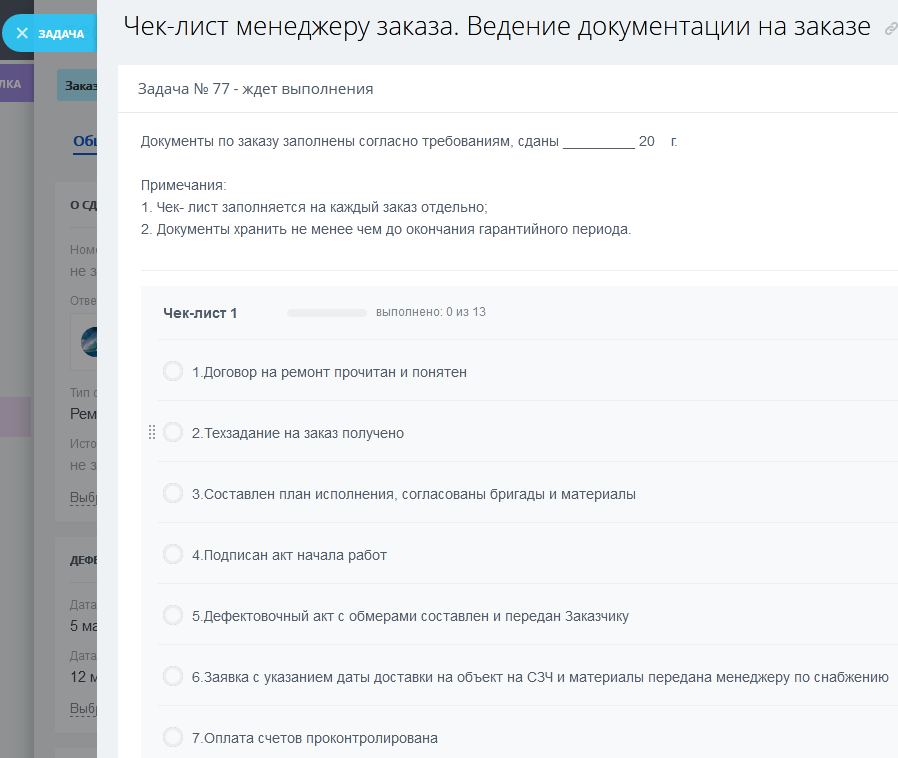Tick item 4 Подписан акт начала работ
Image resolution: width=898 pixels, height=758 pixels.
click(173, 554)
